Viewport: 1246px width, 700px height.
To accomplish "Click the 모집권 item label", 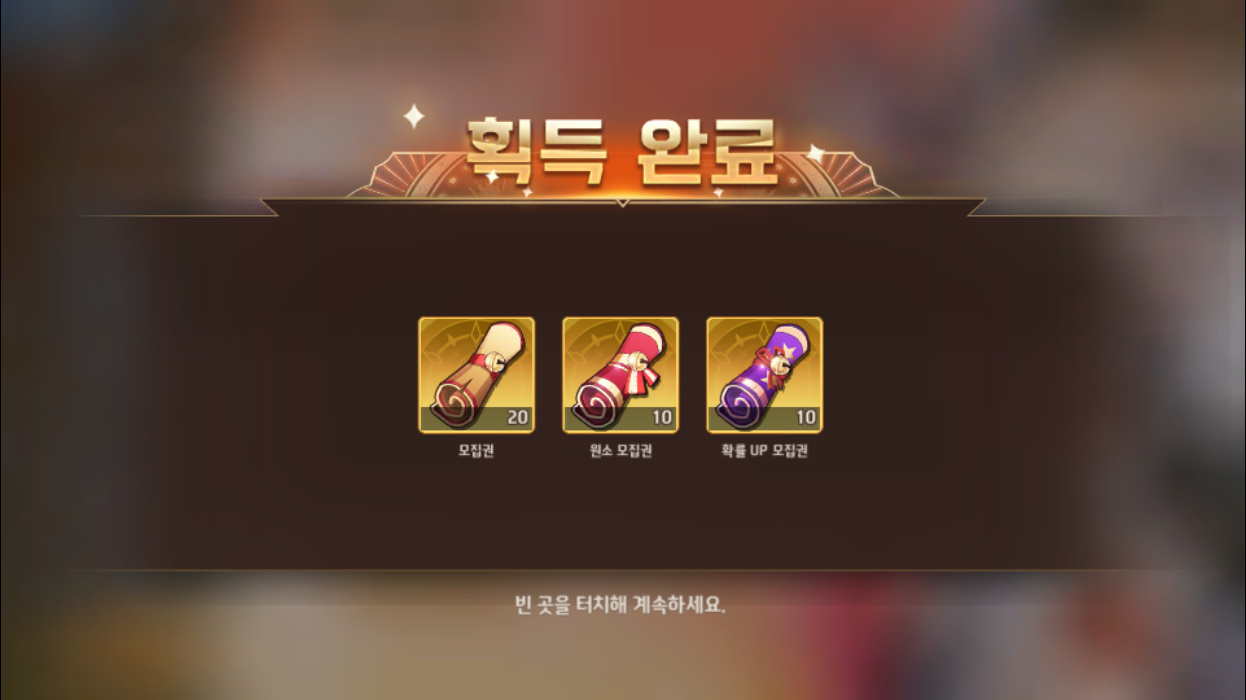I will 476,451.
